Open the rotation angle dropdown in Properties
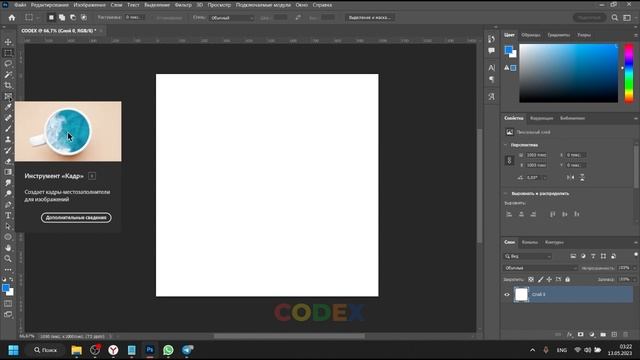This screenshot has height=360, width=640. (545, 178)
